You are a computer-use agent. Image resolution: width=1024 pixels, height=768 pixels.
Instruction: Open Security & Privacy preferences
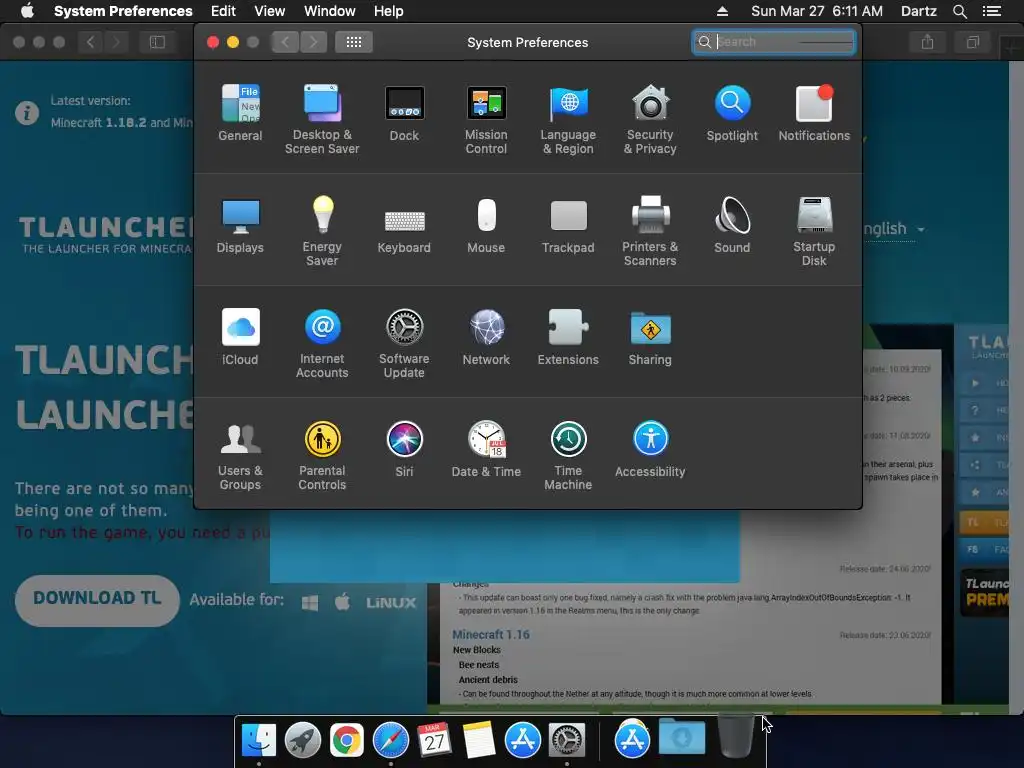(650, 119)
